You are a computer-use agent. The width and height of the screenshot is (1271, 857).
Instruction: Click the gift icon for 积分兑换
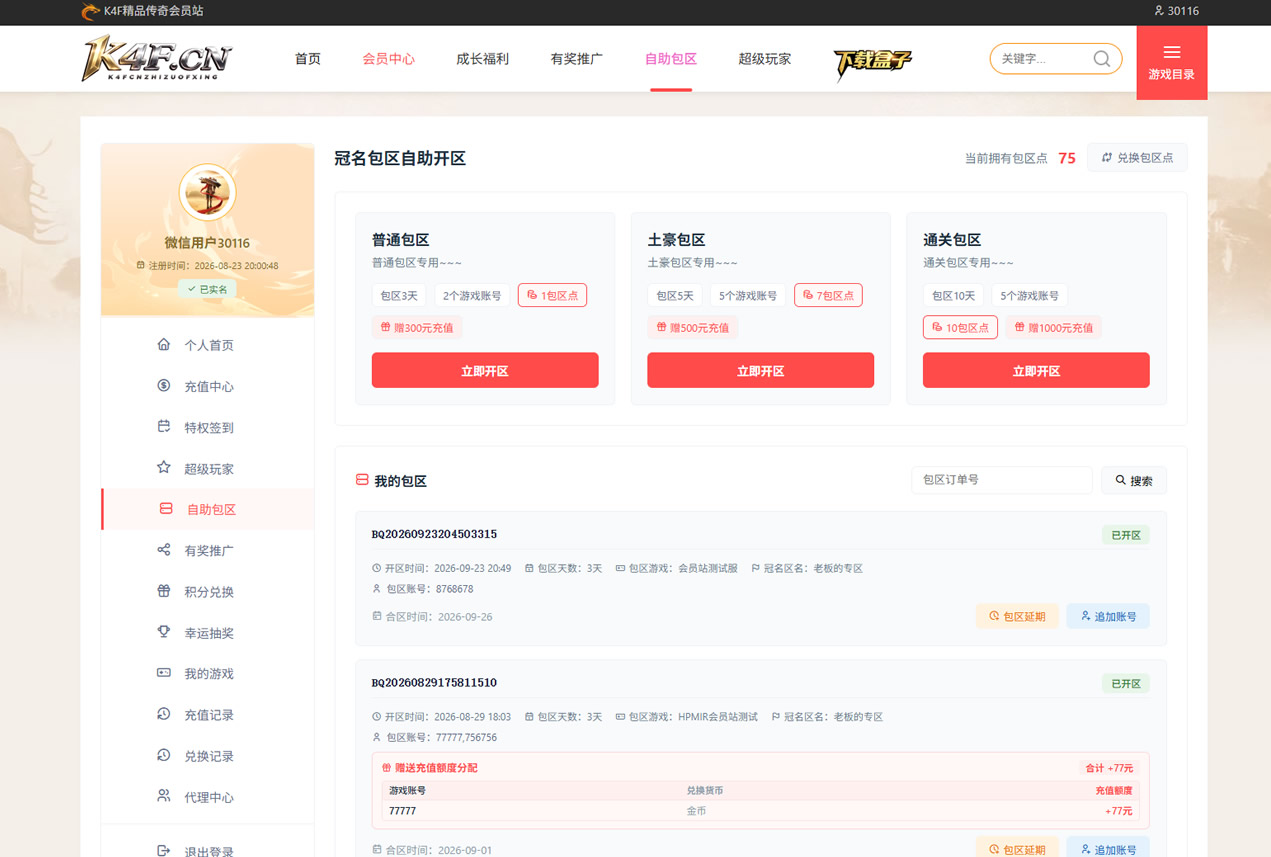164,591
